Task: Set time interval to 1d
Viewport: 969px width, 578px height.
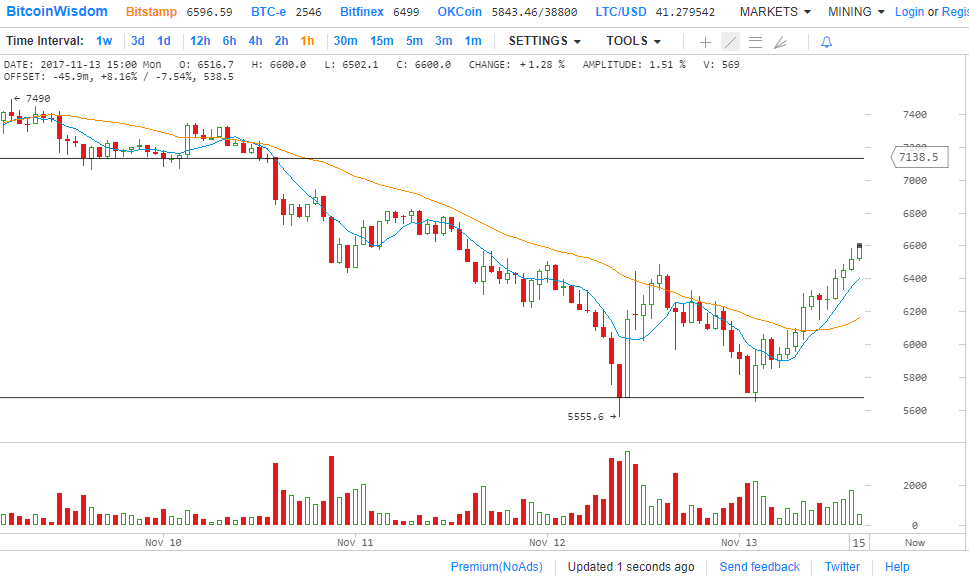Action: click(164, 41)
